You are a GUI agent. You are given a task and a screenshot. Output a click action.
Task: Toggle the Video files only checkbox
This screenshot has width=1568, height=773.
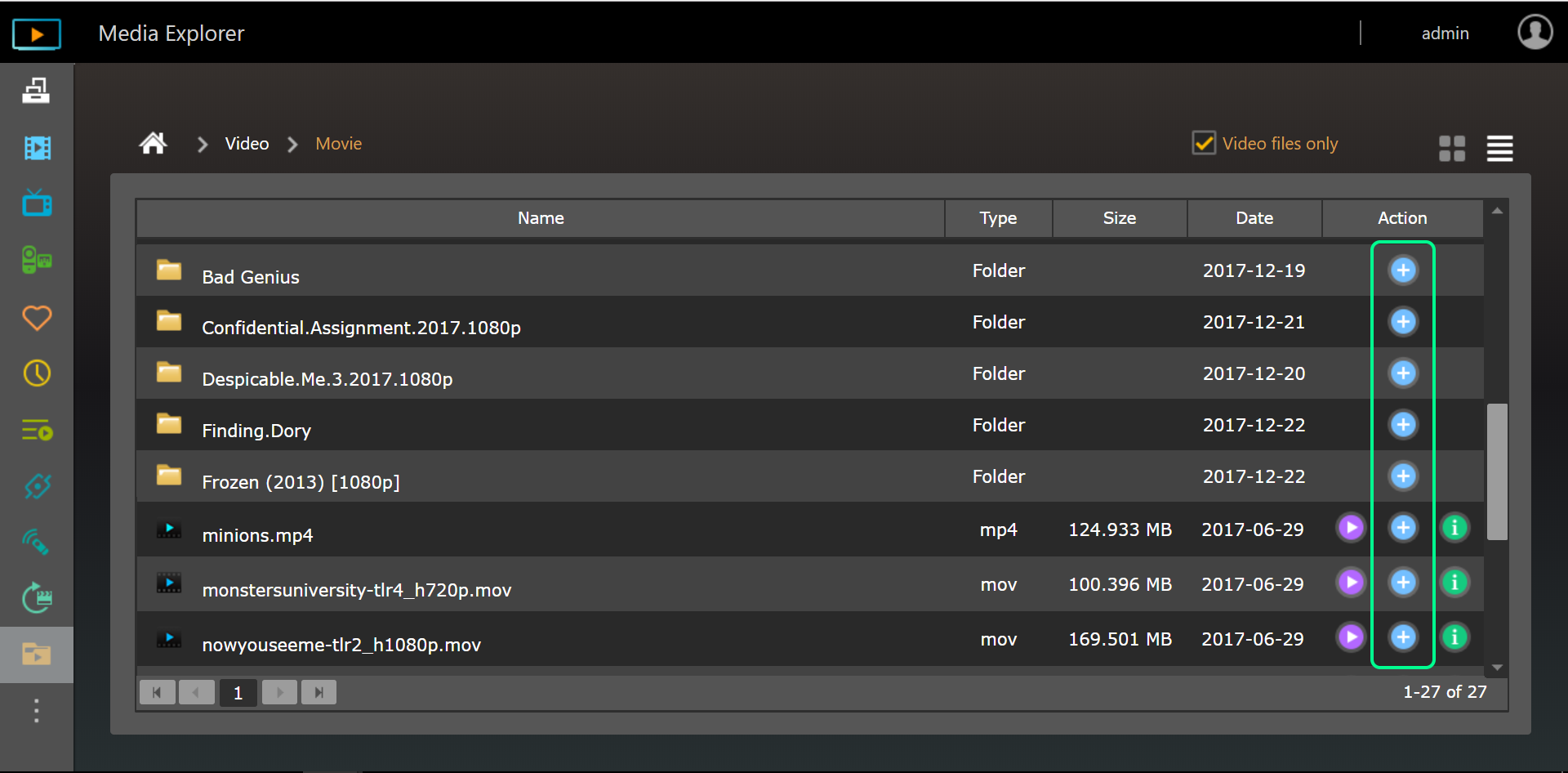[1204, 143]
